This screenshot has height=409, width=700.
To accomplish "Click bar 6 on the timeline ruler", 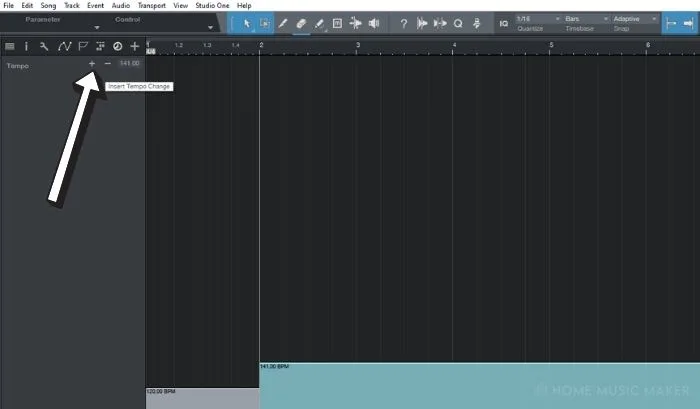I will point(648,45).
